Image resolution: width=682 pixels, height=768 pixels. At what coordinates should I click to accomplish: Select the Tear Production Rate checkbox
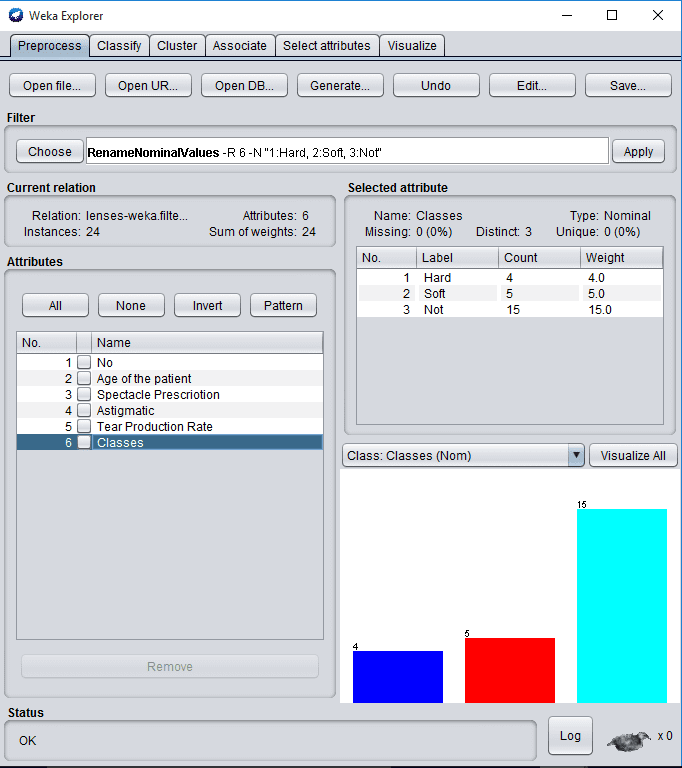click(x=84, y=427)
